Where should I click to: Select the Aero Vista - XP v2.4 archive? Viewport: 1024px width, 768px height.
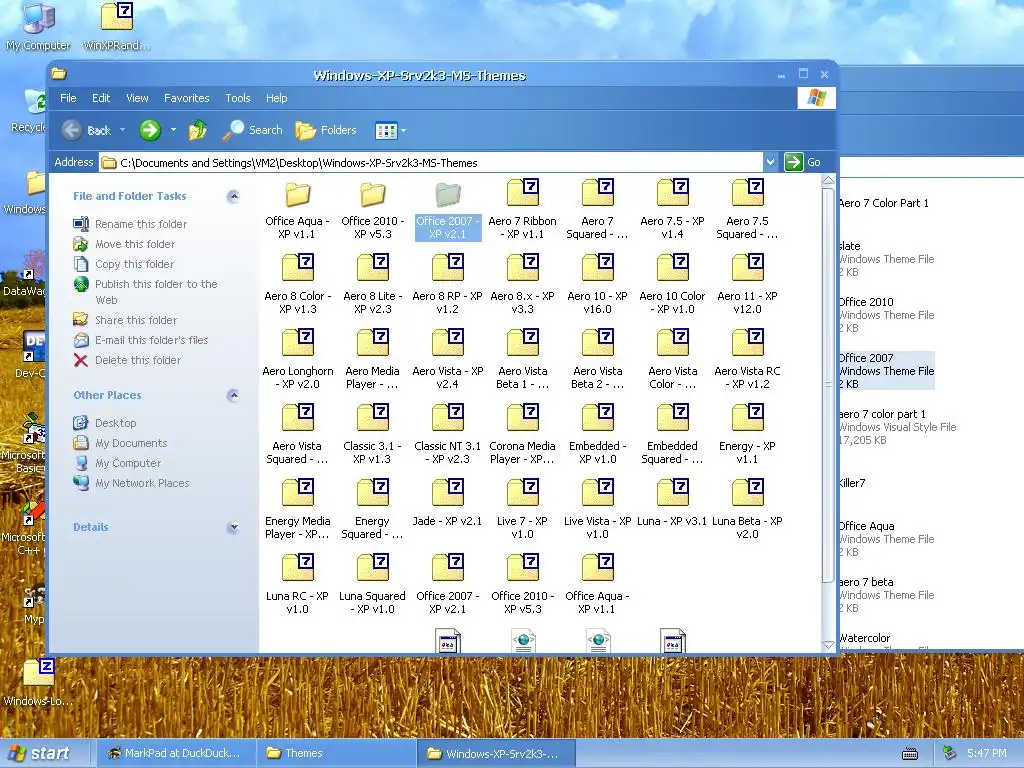coord(447,359)
